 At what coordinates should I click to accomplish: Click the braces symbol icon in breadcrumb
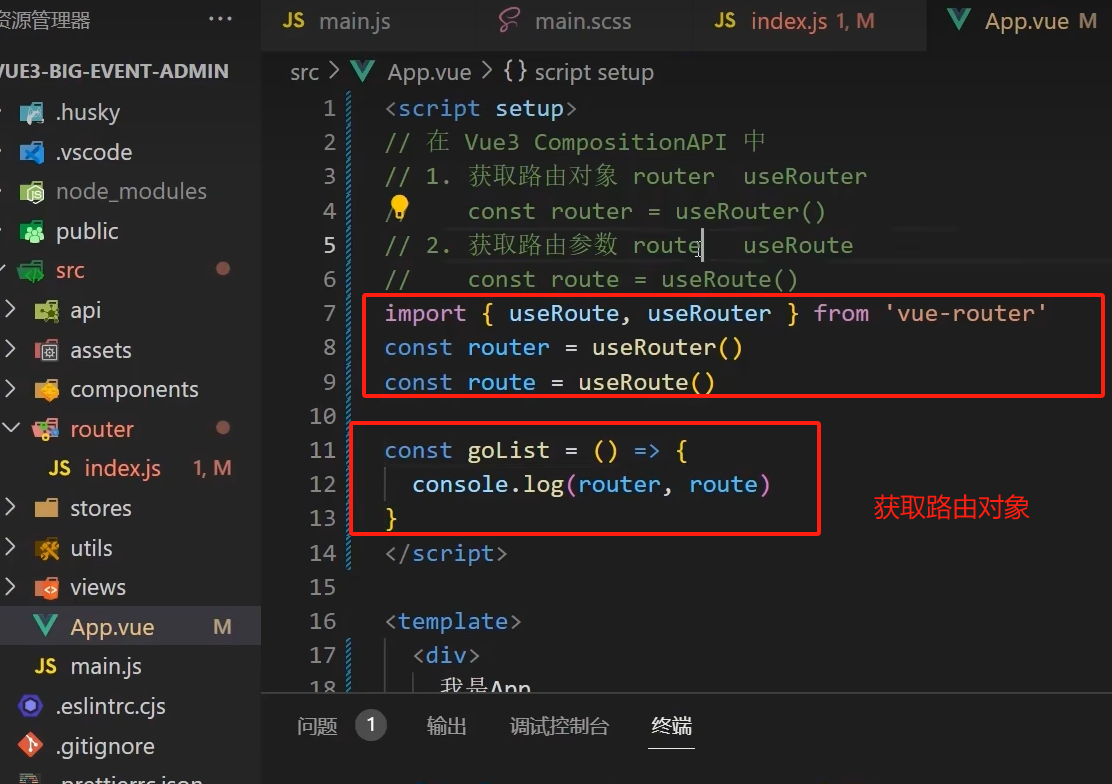click(x=515, y=72)
